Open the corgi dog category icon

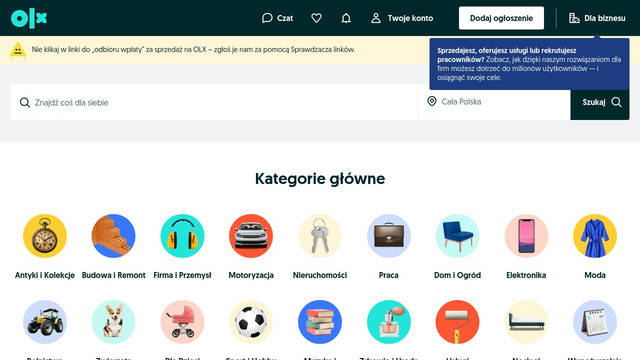(113, 322)
